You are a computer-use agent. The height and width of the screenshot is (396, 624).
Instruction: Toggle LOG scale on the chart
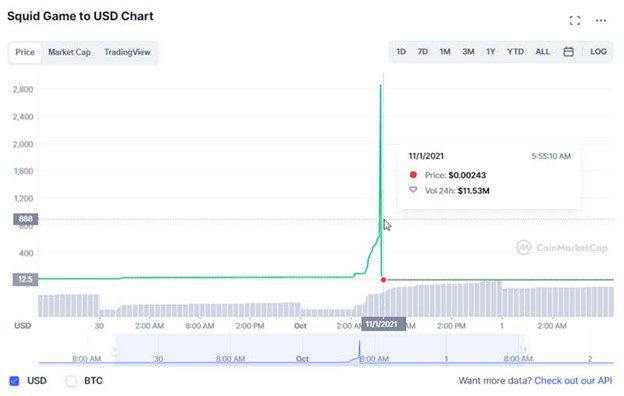(598, 52)
